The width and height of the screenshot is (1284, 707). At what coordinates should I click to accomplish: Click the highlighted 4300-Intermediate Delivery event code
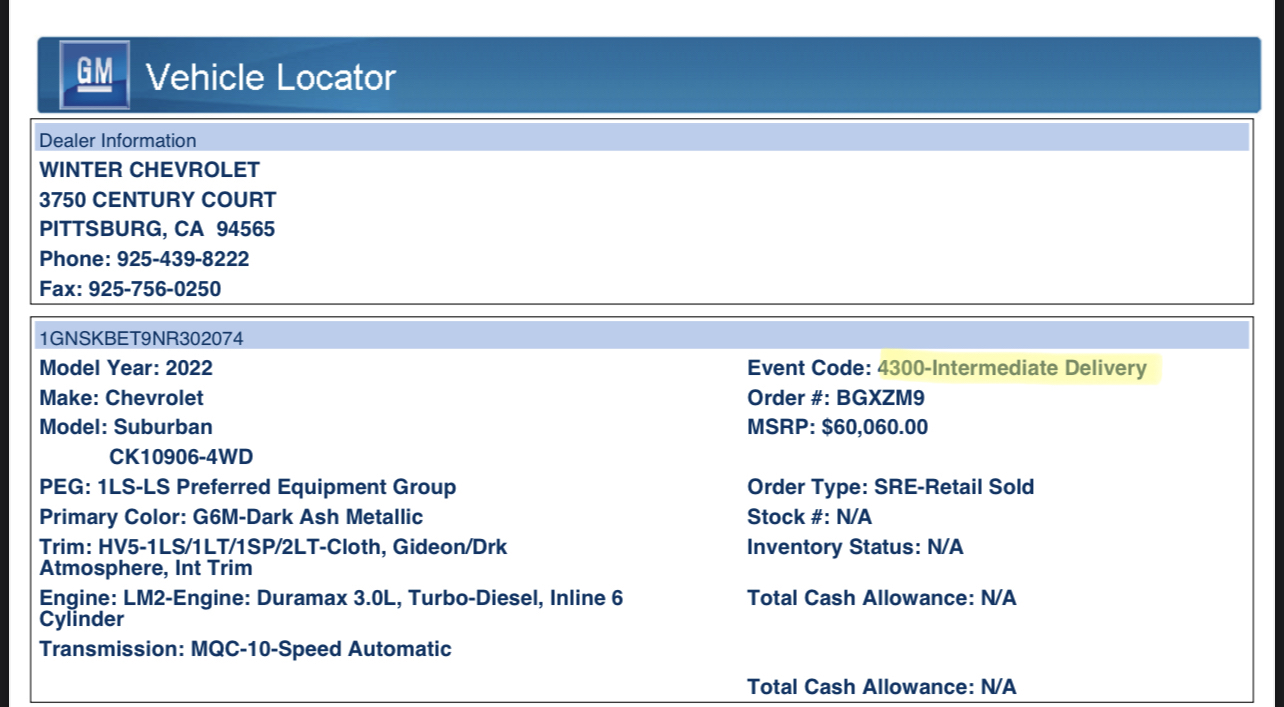pos(1012,368)
